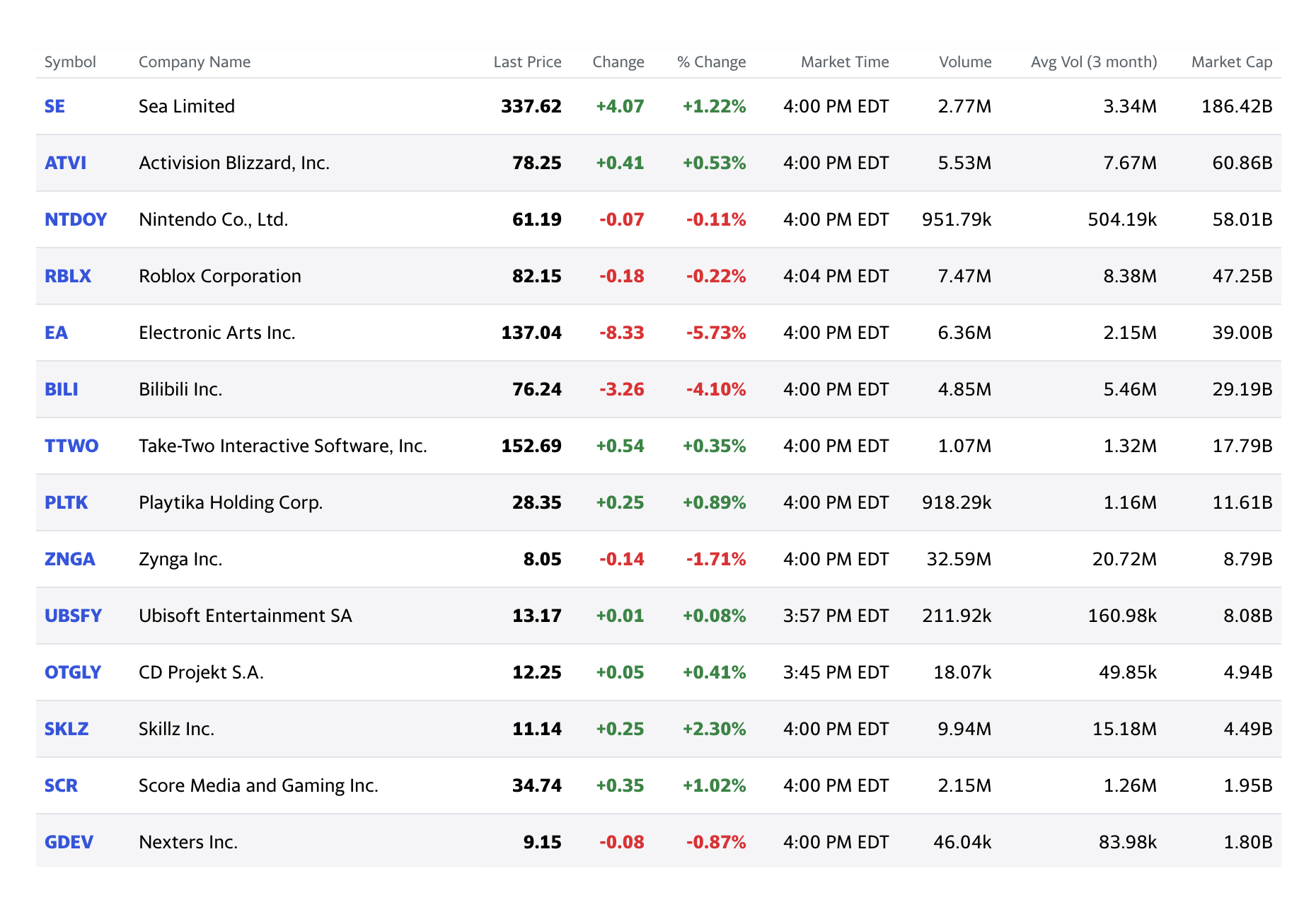Click the 46.04k volume value
Screen dimensions: 1316x917
[x=962, y=842]
